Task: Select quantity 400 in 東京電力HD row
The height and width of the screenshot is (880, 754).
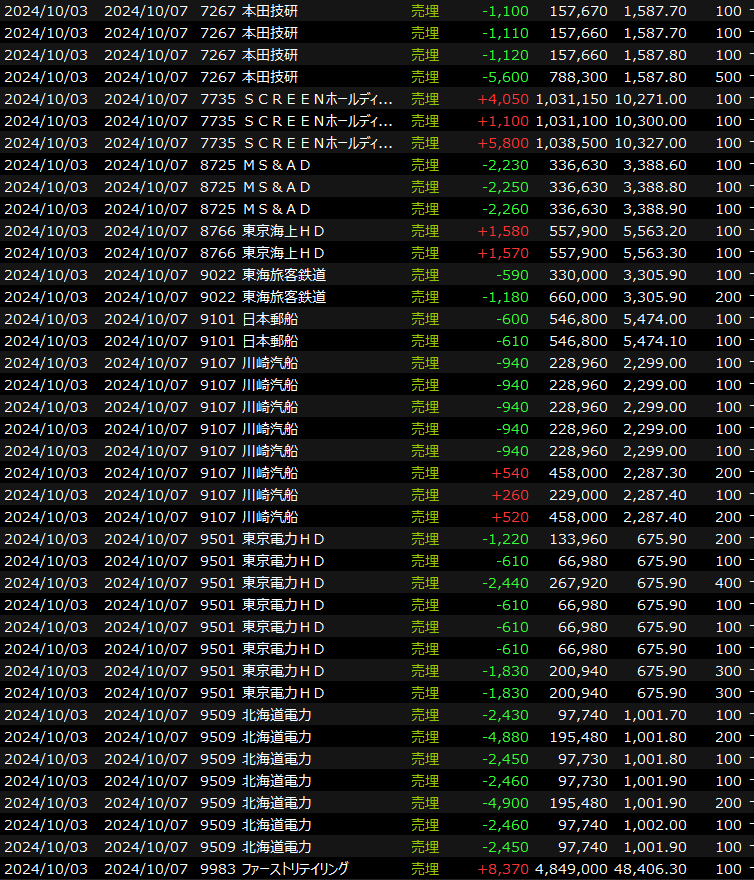Action: 729,583
